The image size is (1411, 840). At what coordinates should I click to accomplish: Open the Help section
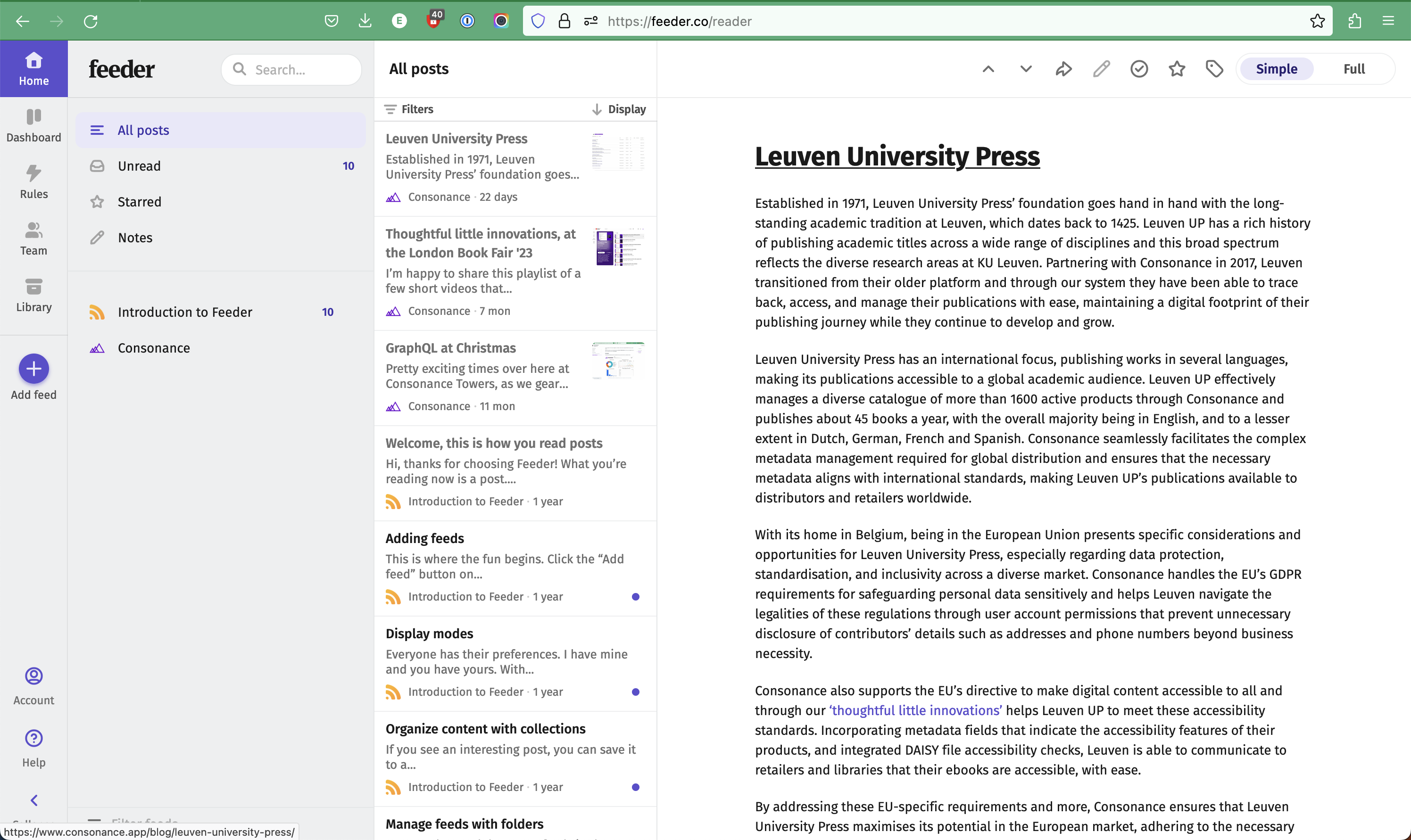pos(33,748)
